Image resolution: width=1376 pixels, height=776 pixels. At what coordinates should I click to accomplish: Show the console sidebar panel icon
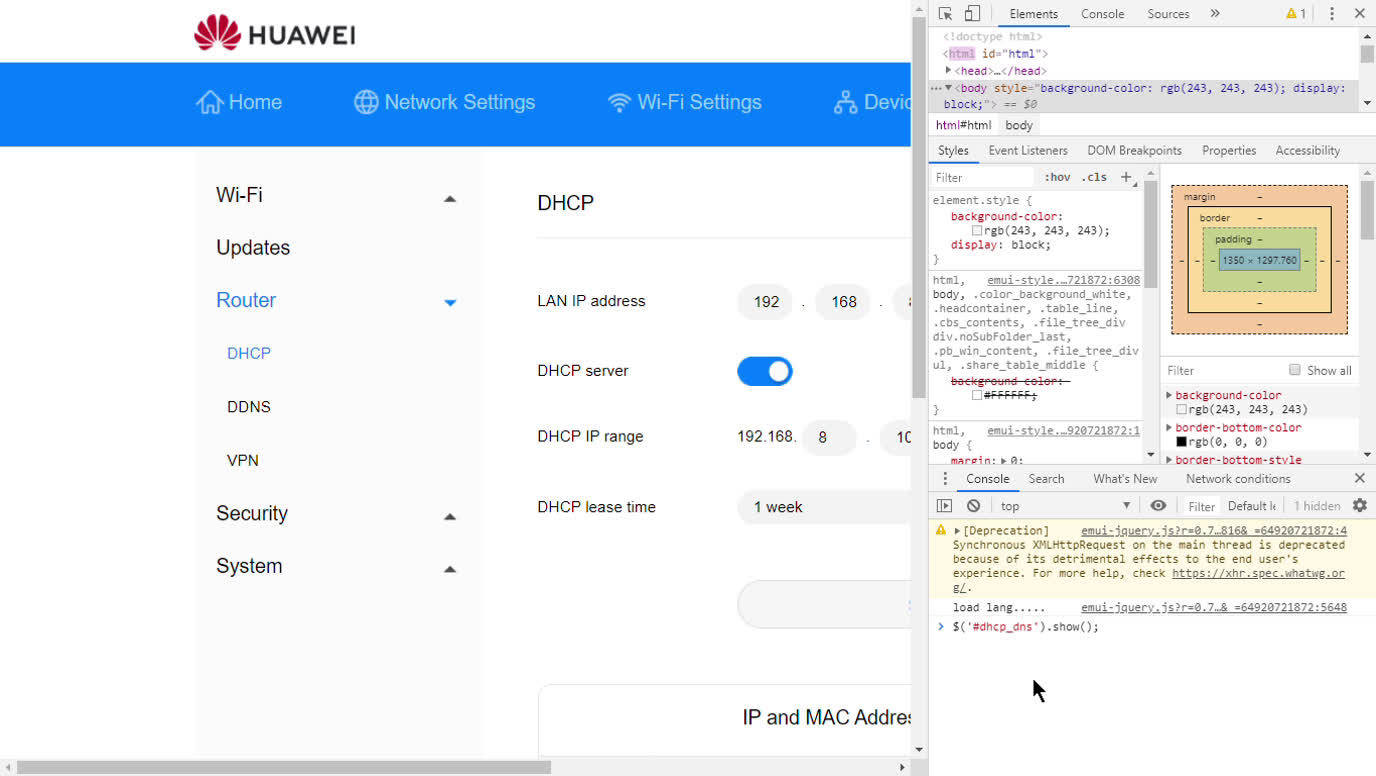pos(944,506)
